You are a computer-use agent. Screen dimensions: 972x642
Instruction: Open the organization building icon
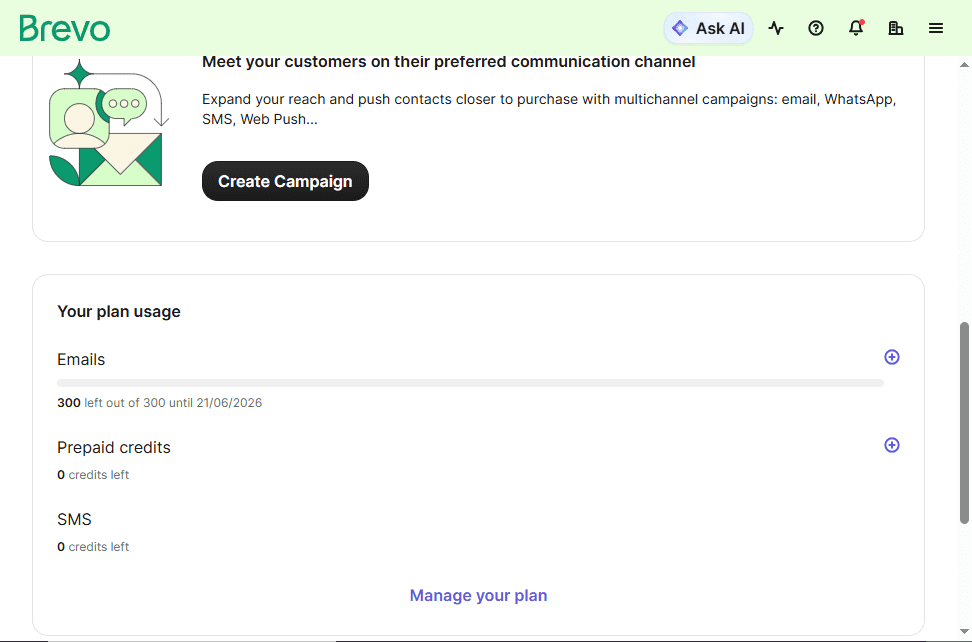click(896, 28)
